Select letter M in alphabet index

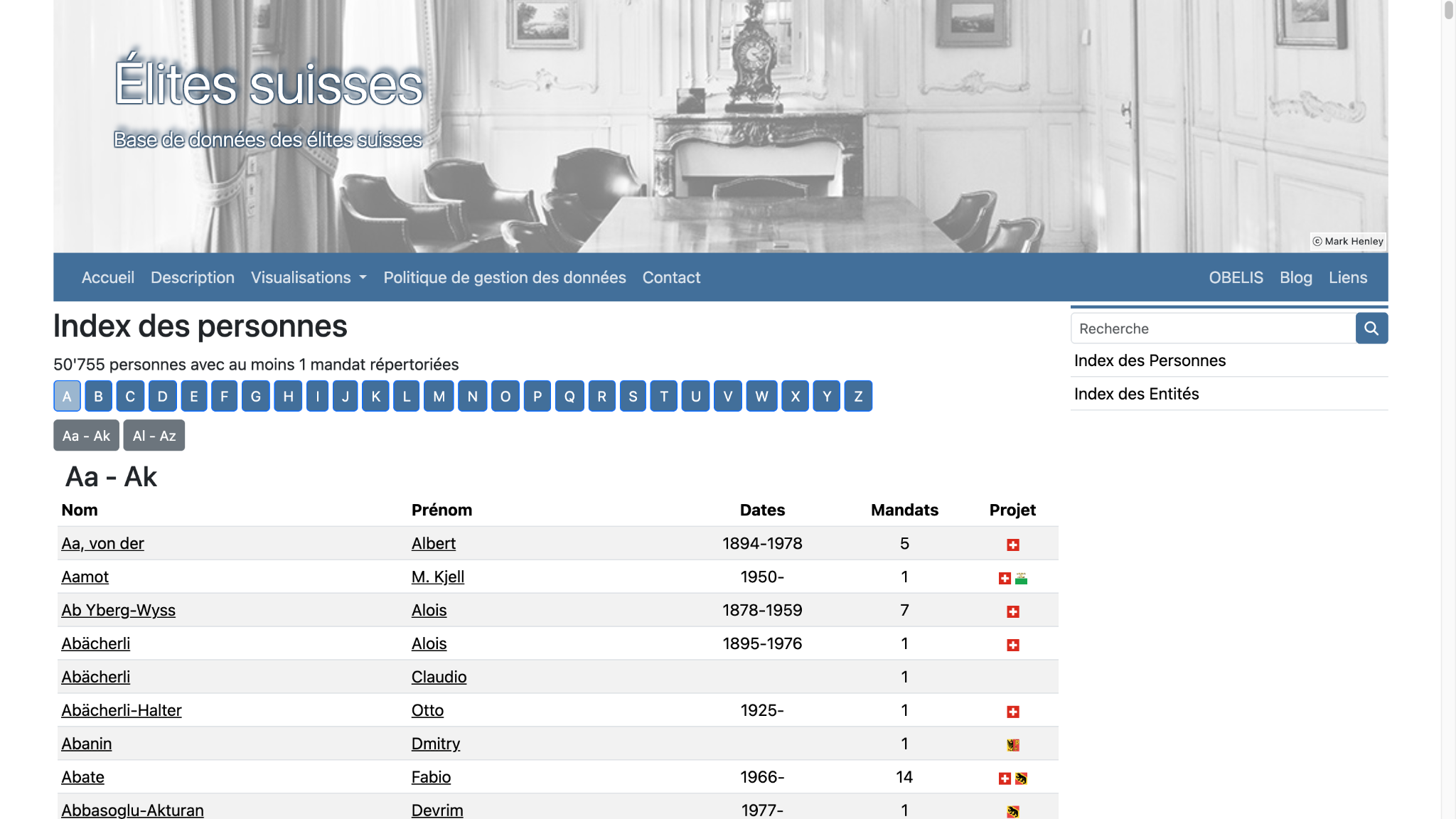point(439,396)
